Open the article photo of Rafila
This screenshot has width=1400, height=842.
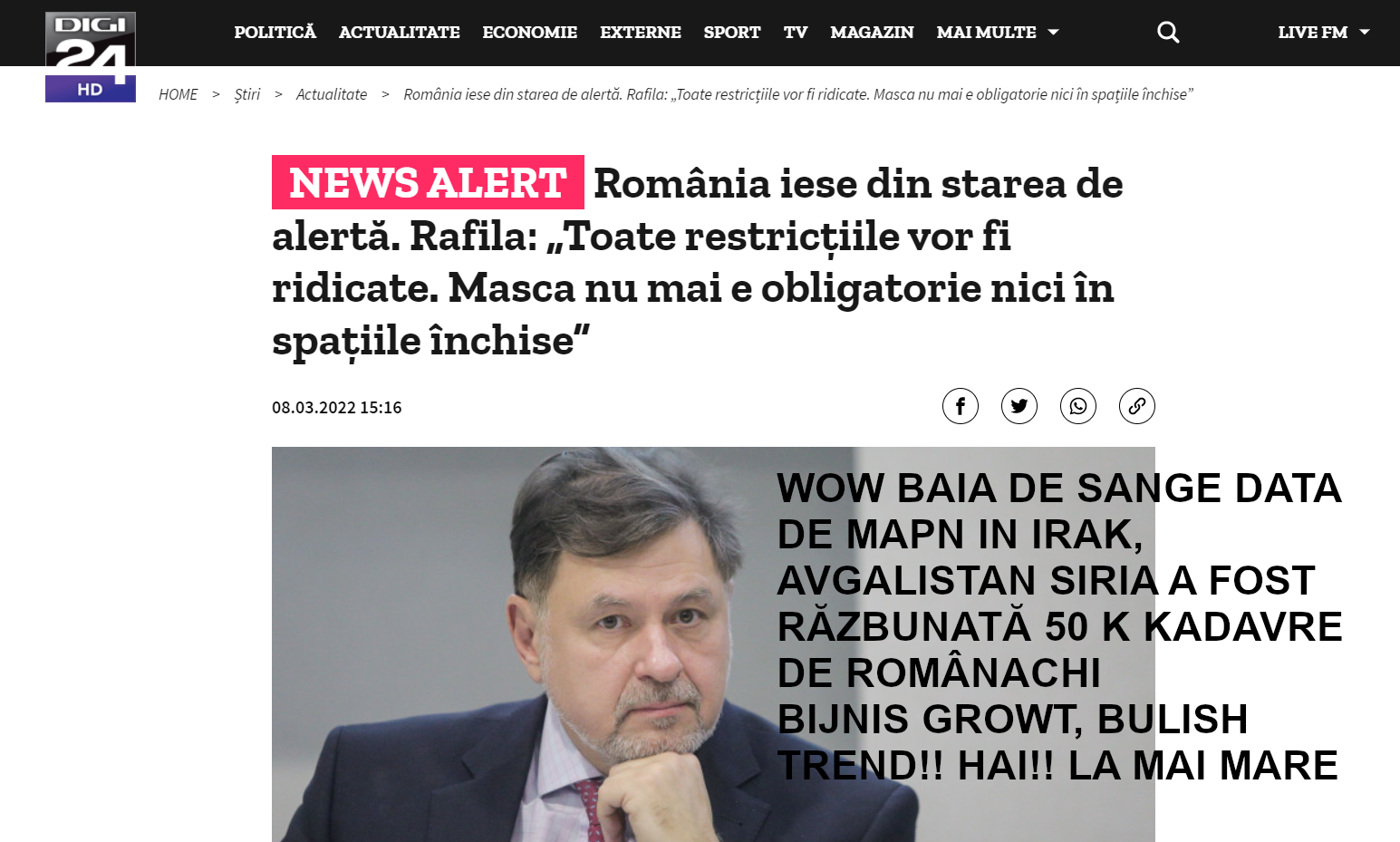[713, 644]
